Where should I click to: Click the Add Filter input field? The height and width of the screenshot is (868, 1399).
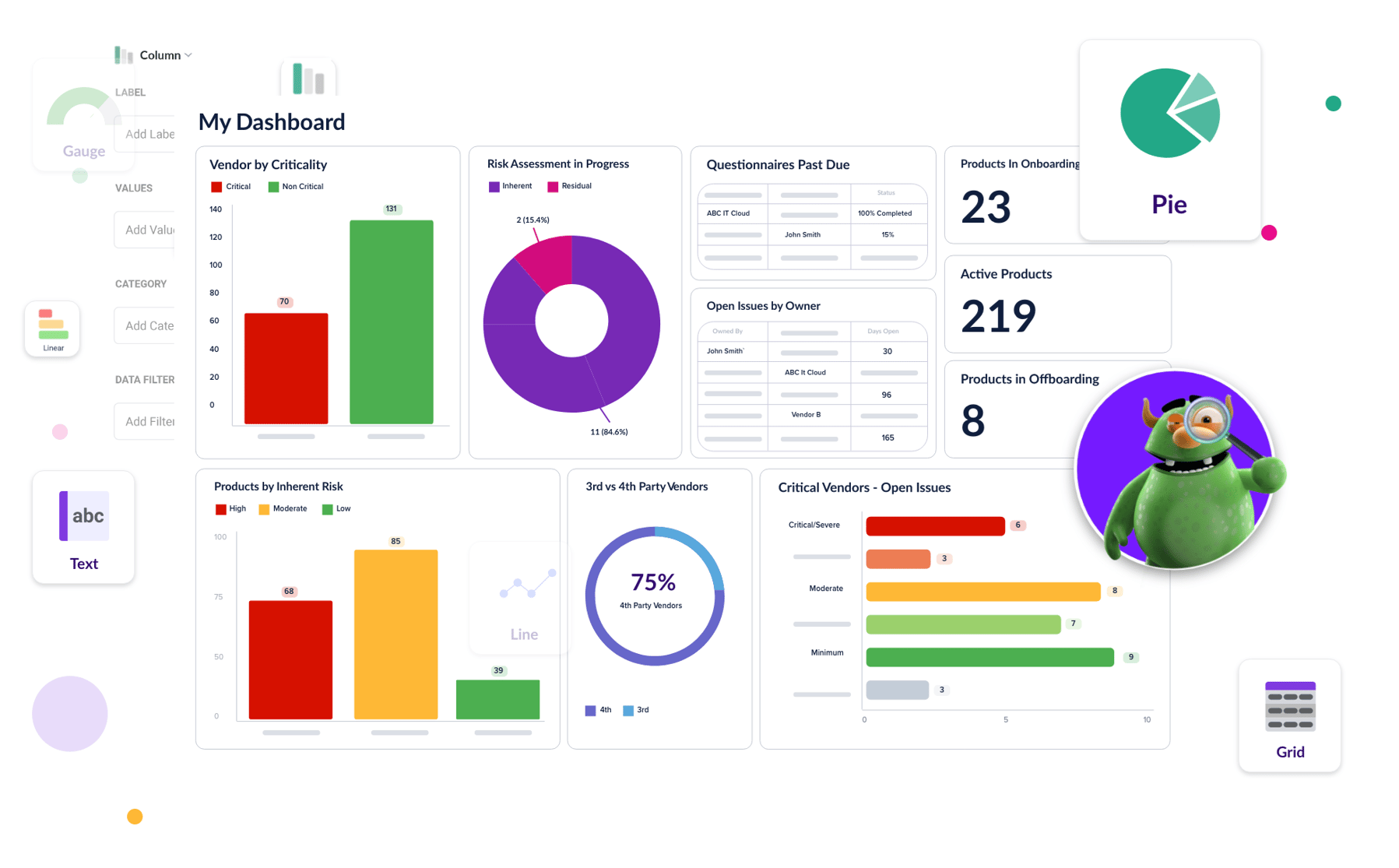tap(152, 421)
